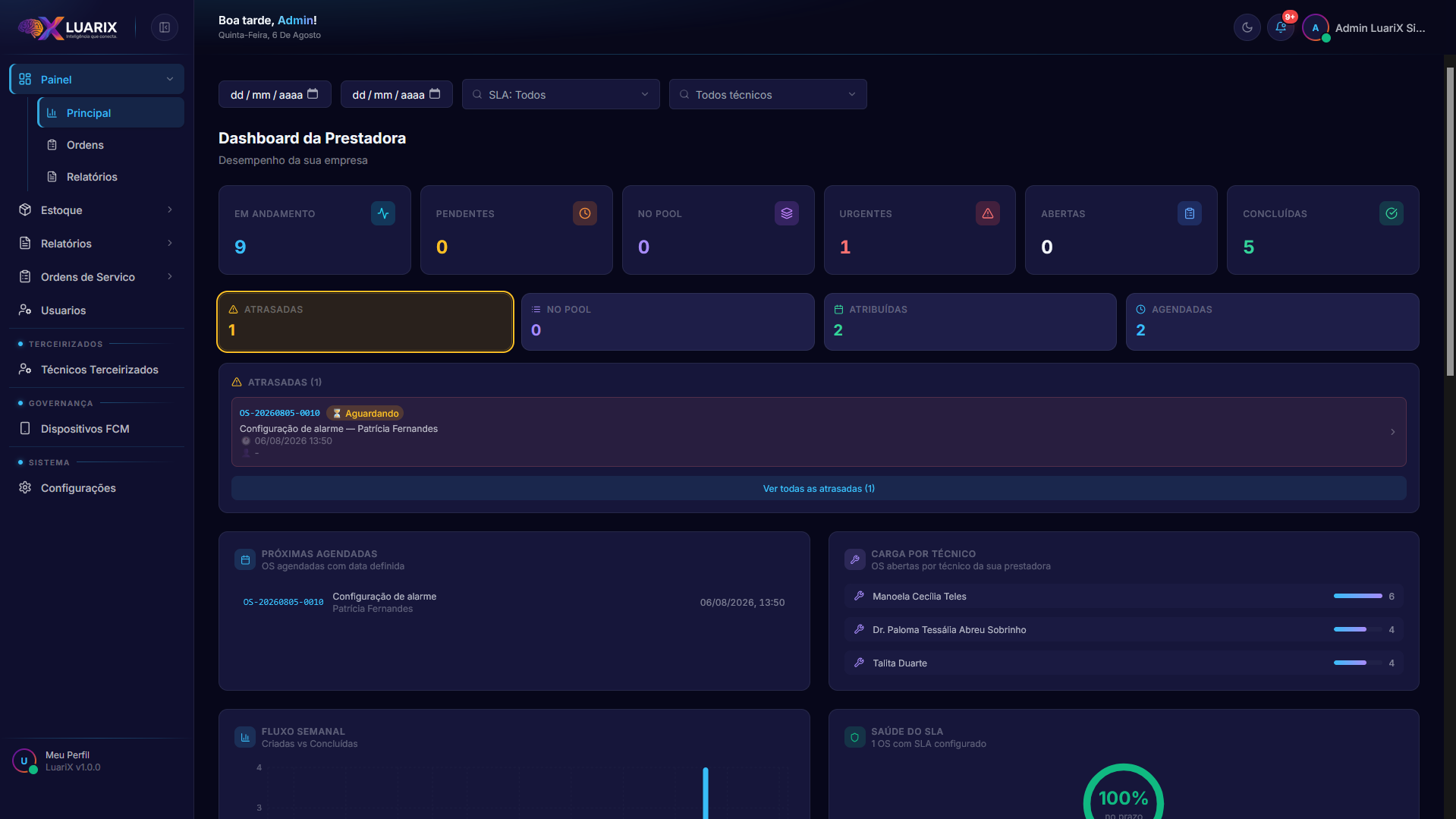Toggle dark mode moon icon

pos(1247,27)
